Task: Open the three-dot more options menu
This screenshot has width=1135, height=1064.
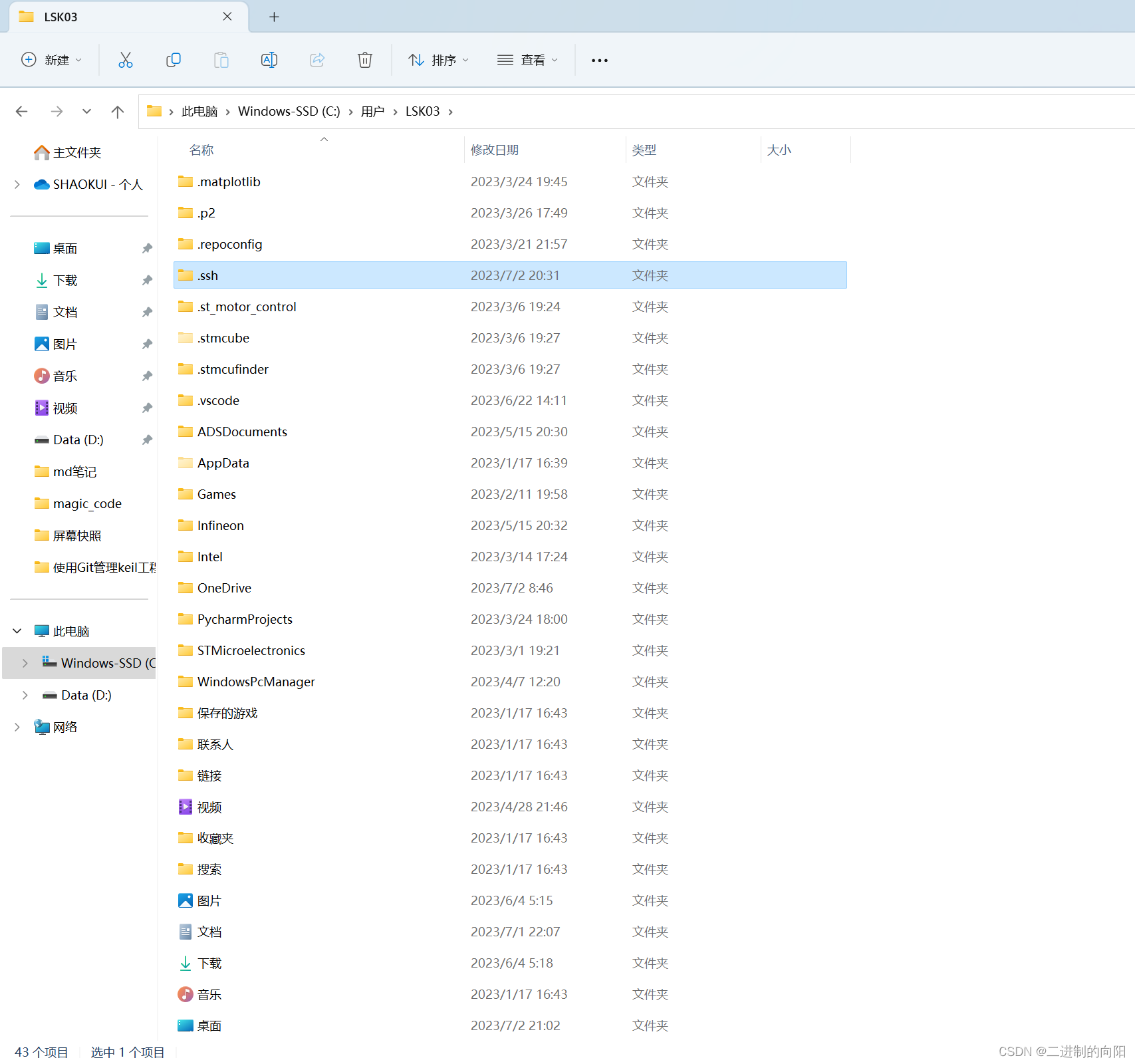Action: [x=599, y=60]
